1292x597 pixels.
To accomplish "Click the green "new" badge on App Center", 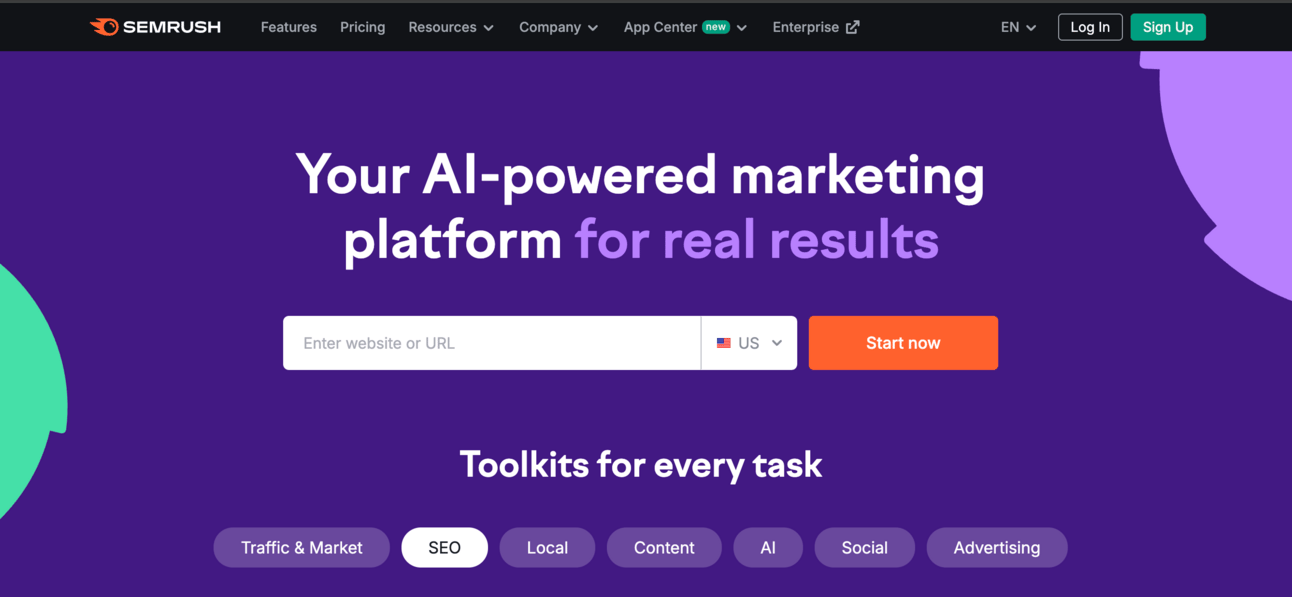I will pos(716,27).
